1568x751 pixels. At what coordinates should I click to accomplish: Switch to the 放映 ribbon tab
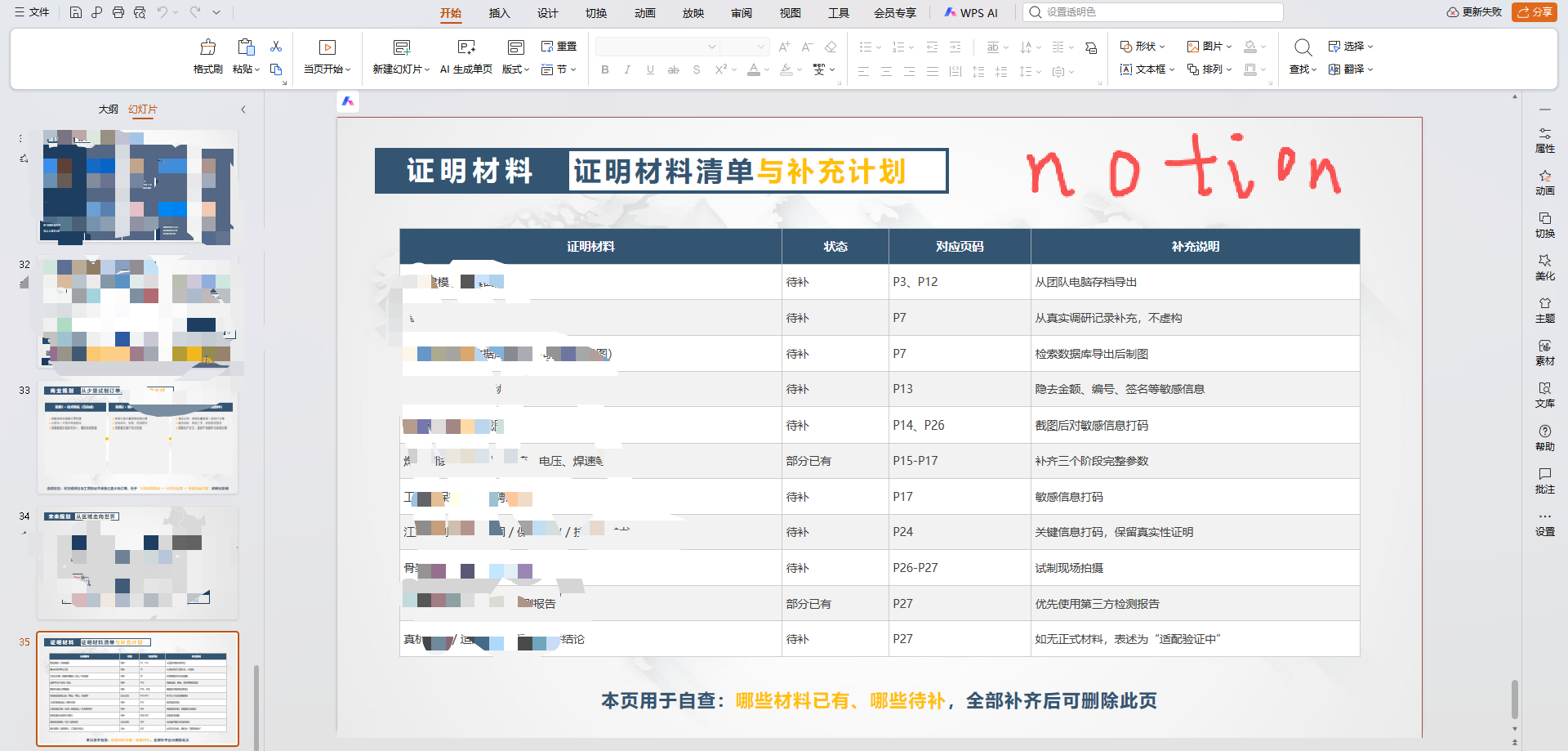tap(693, 13)
